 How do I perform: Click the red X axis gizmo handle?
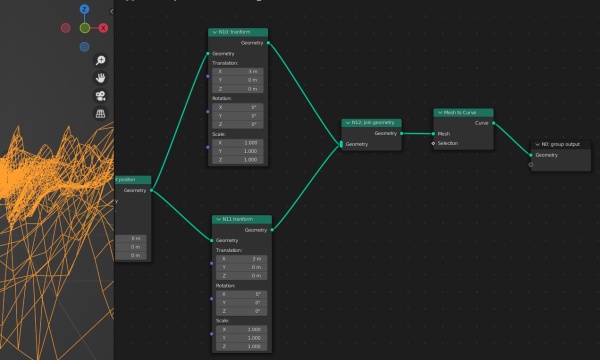103,28
